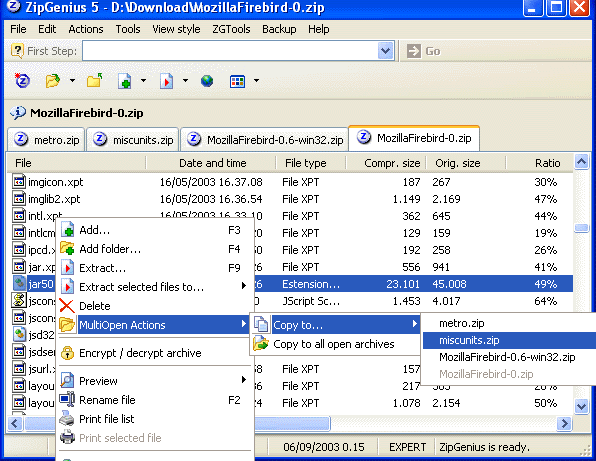Choose Extract... from the context menu
The image size is (596, 461).
tap(155, 268)
